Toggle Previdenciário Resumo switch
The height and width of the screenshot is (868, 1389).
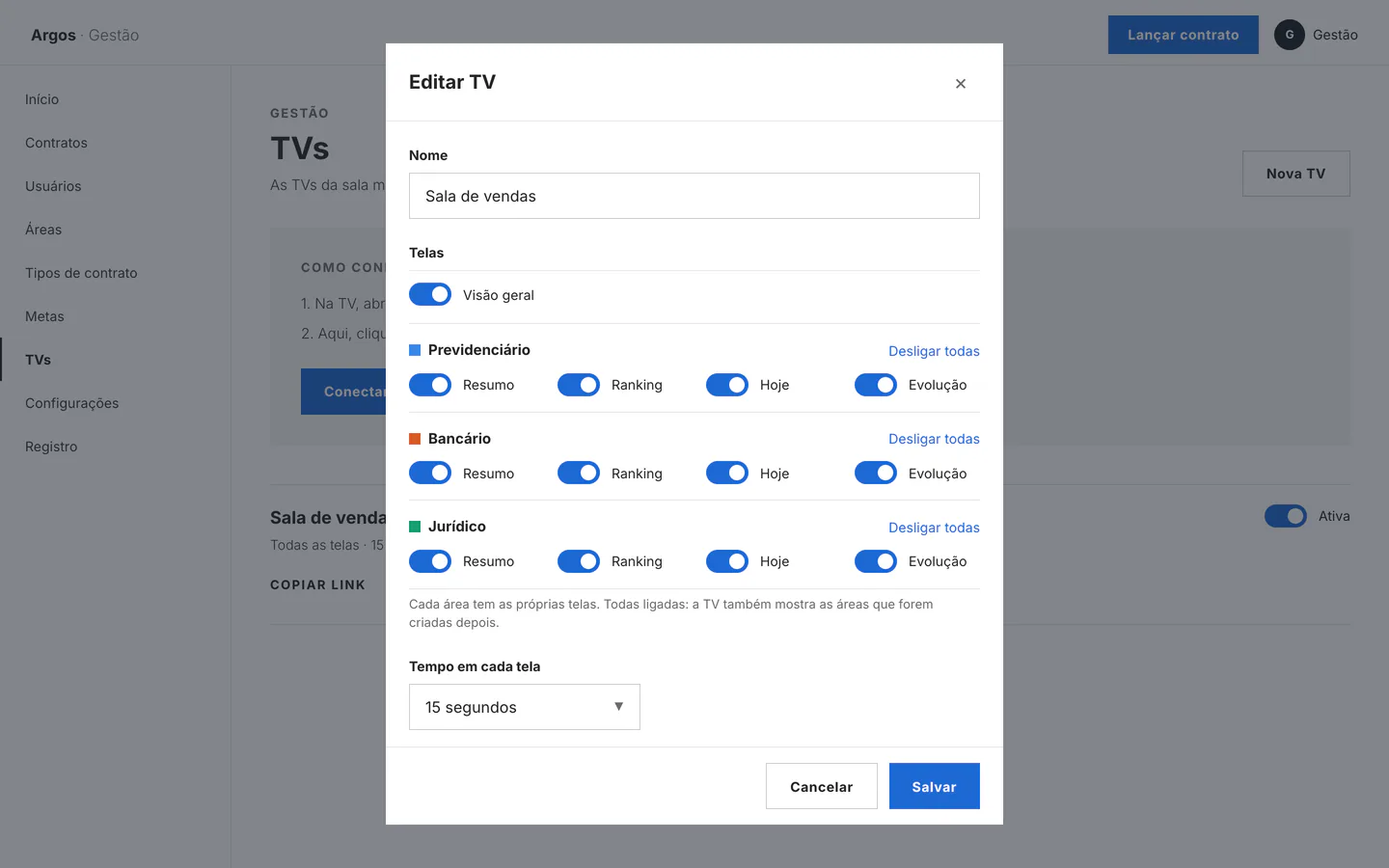[x=430, y=385]
